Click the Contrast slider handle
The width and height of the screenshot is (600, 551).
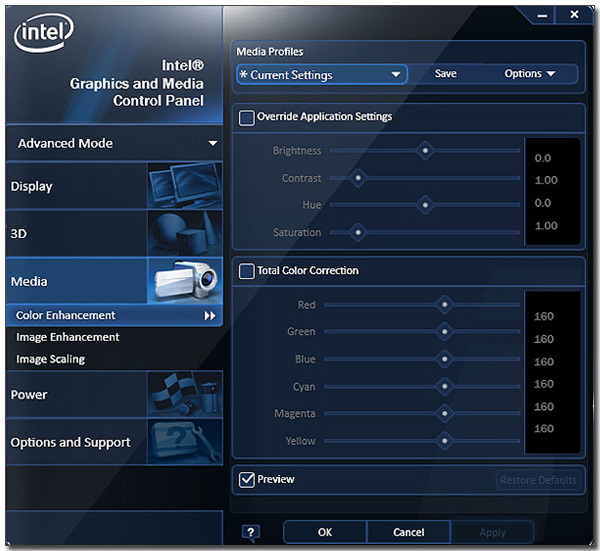pyautogui.click(x=358, y=178)
